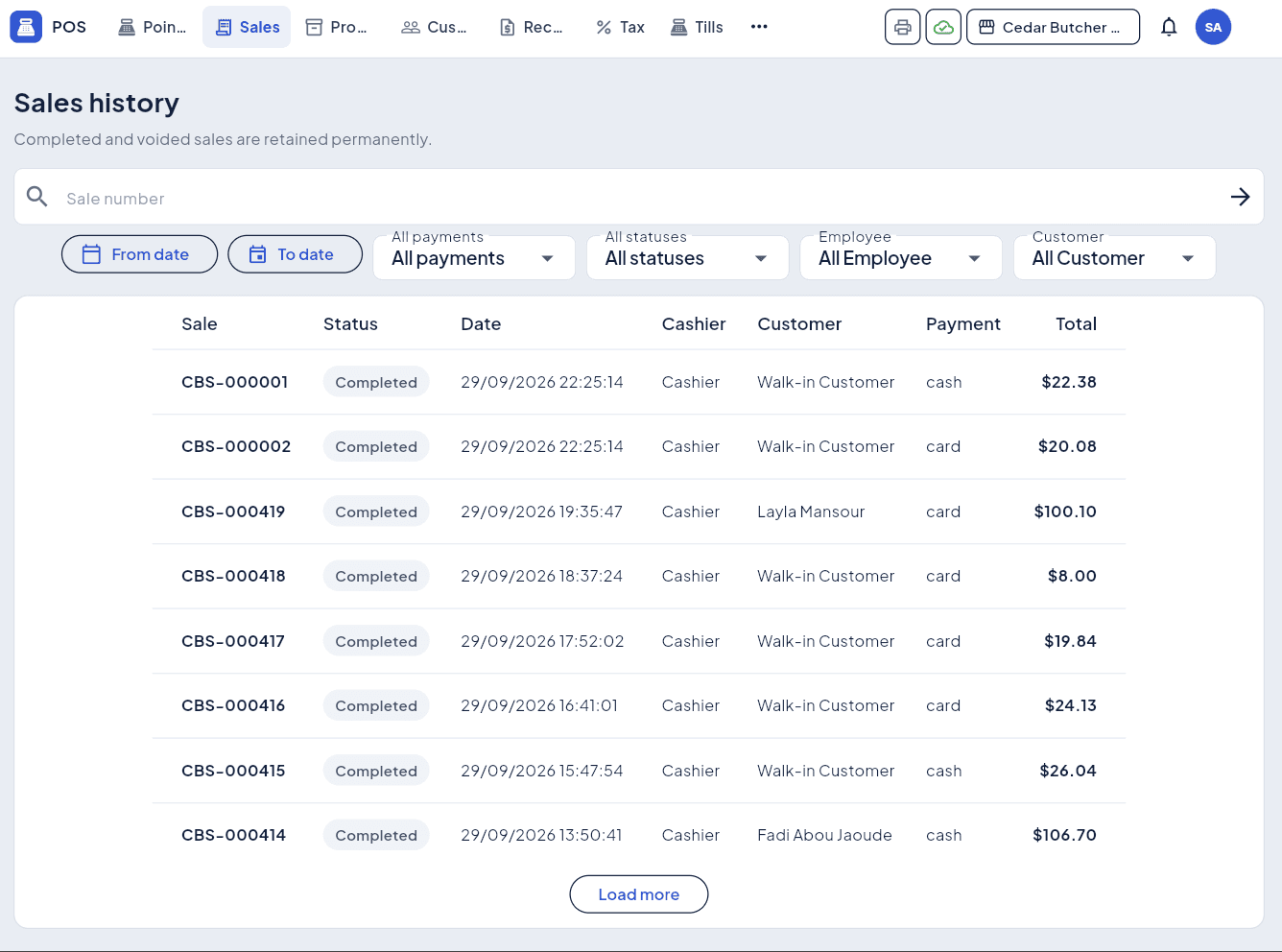This screenshot has height=952, width=1282.
Task: Open sale CBS-000419
Action: (x=233, y=512)
